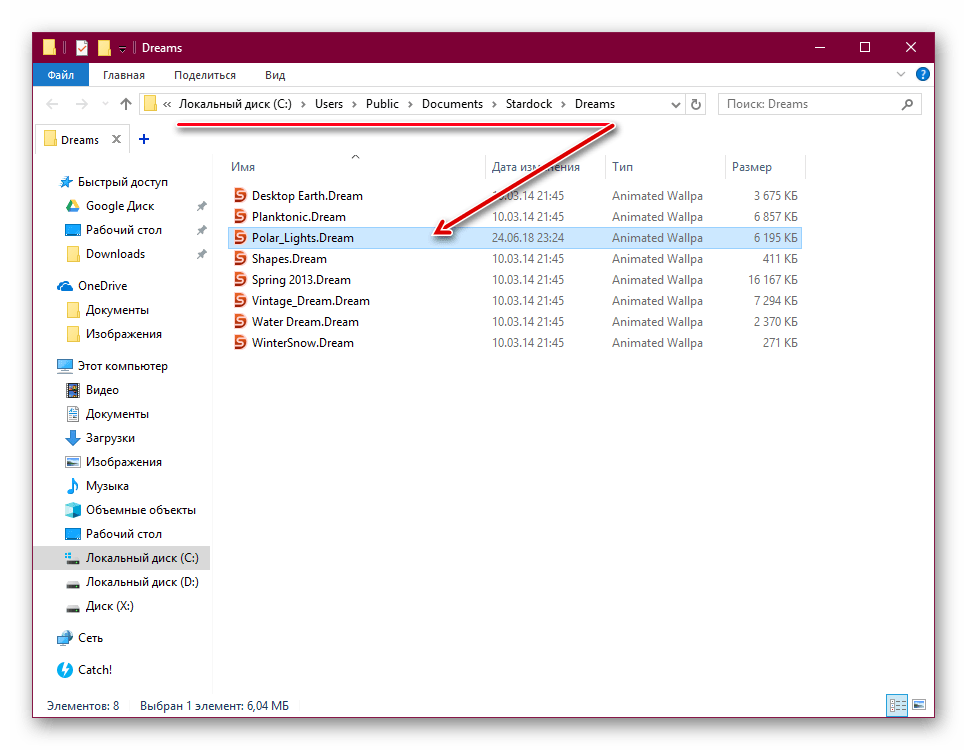Viewport: 967px width, 750px height.
Task: Click inside the Поиск: Dreams search field
Action: tap(805, 104)
